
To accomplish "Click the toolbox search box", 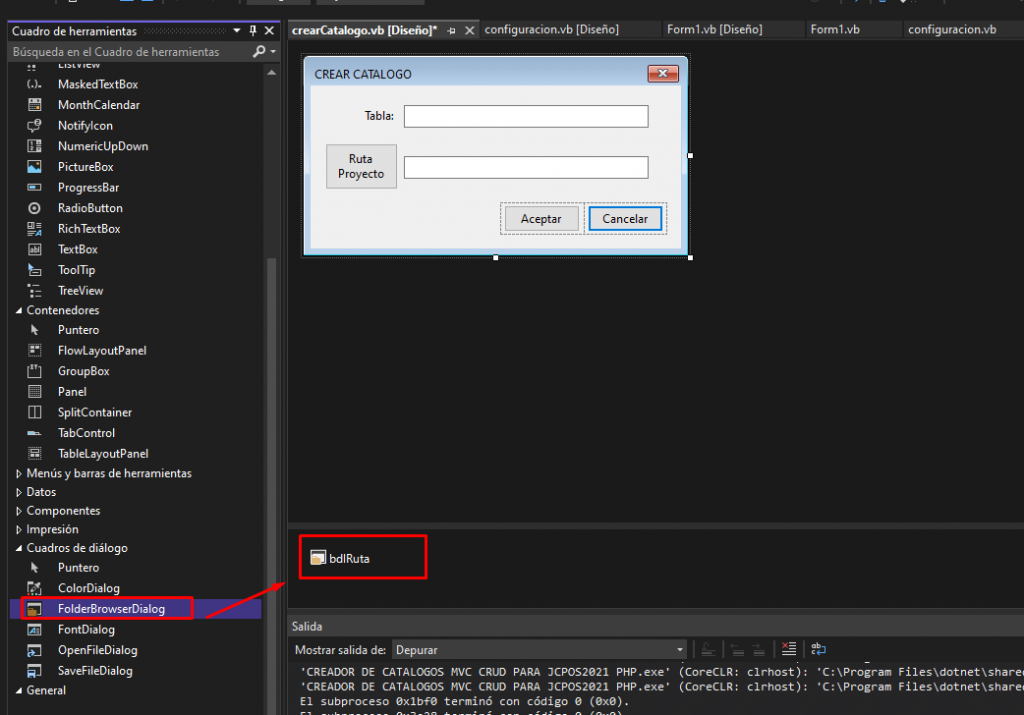I will pos(130,50).
